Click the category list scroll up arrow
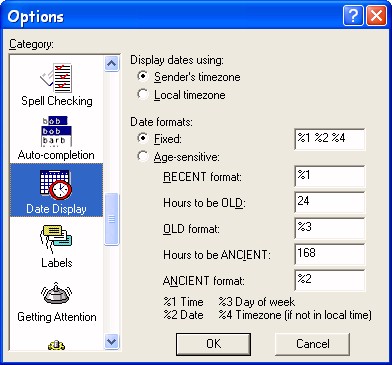 [x=111, y=63]
